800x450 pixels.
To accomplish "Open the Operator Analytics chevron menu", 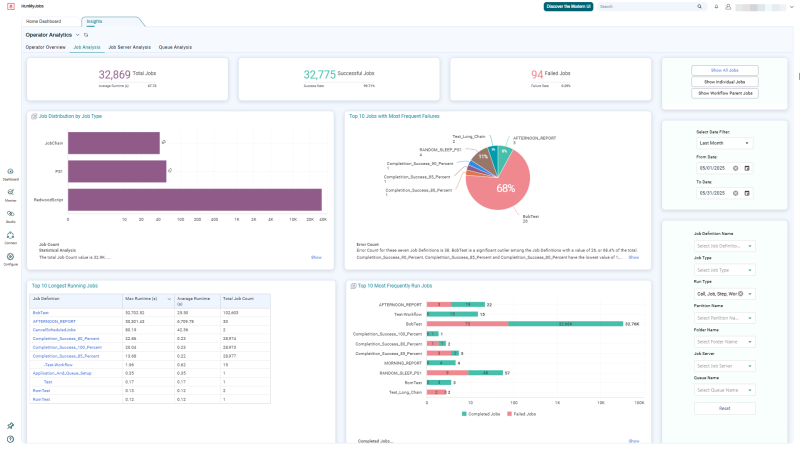I will pyautogui.click(x=78, y=35).
